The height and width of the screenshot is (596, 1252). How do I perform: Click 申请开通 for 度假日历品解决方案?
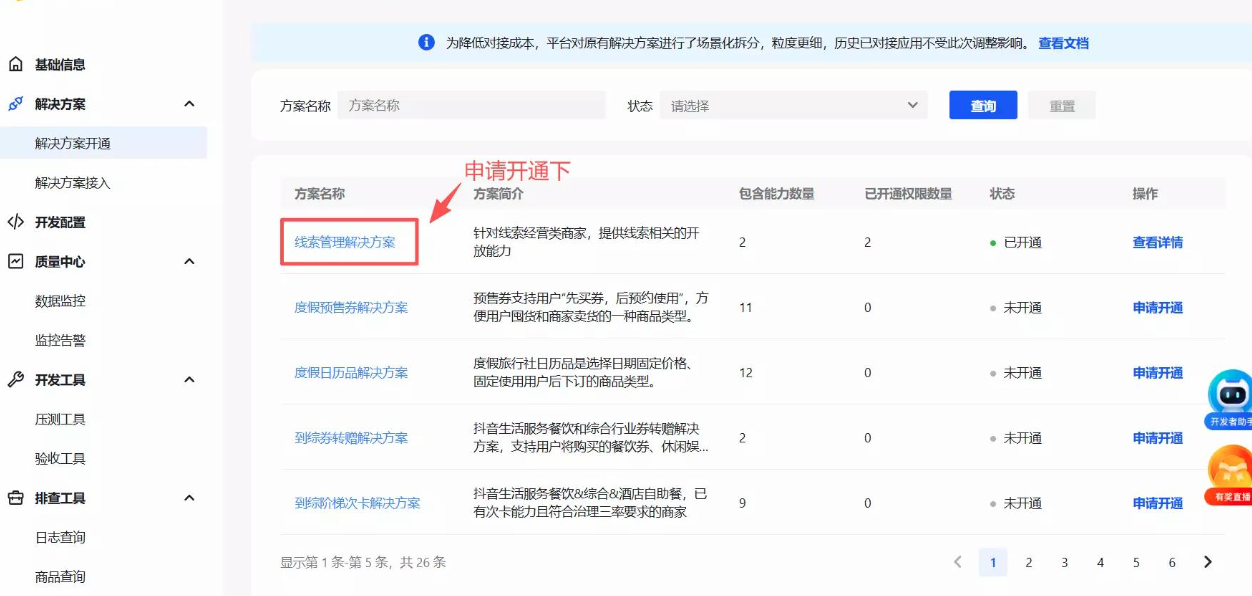point(1158,372)
